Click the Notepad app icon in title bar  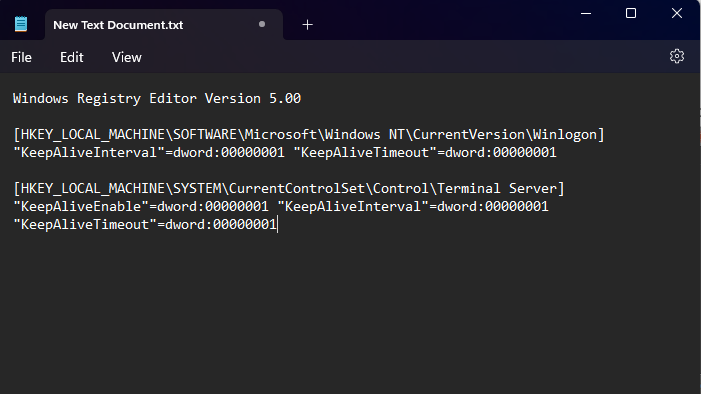coord(21,24)
